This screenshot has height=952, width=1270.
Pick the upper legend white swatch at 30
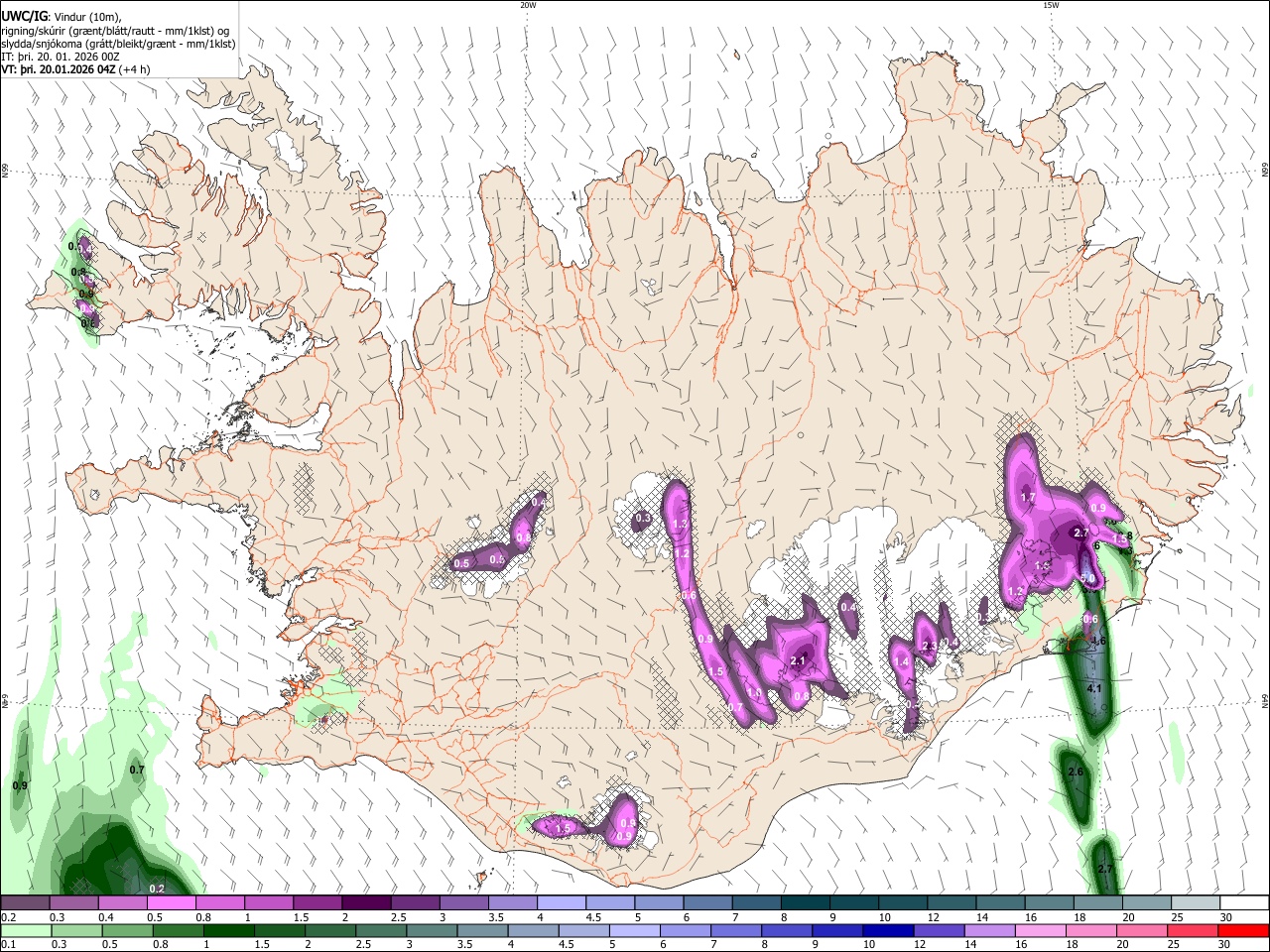tap(1244, 903)
